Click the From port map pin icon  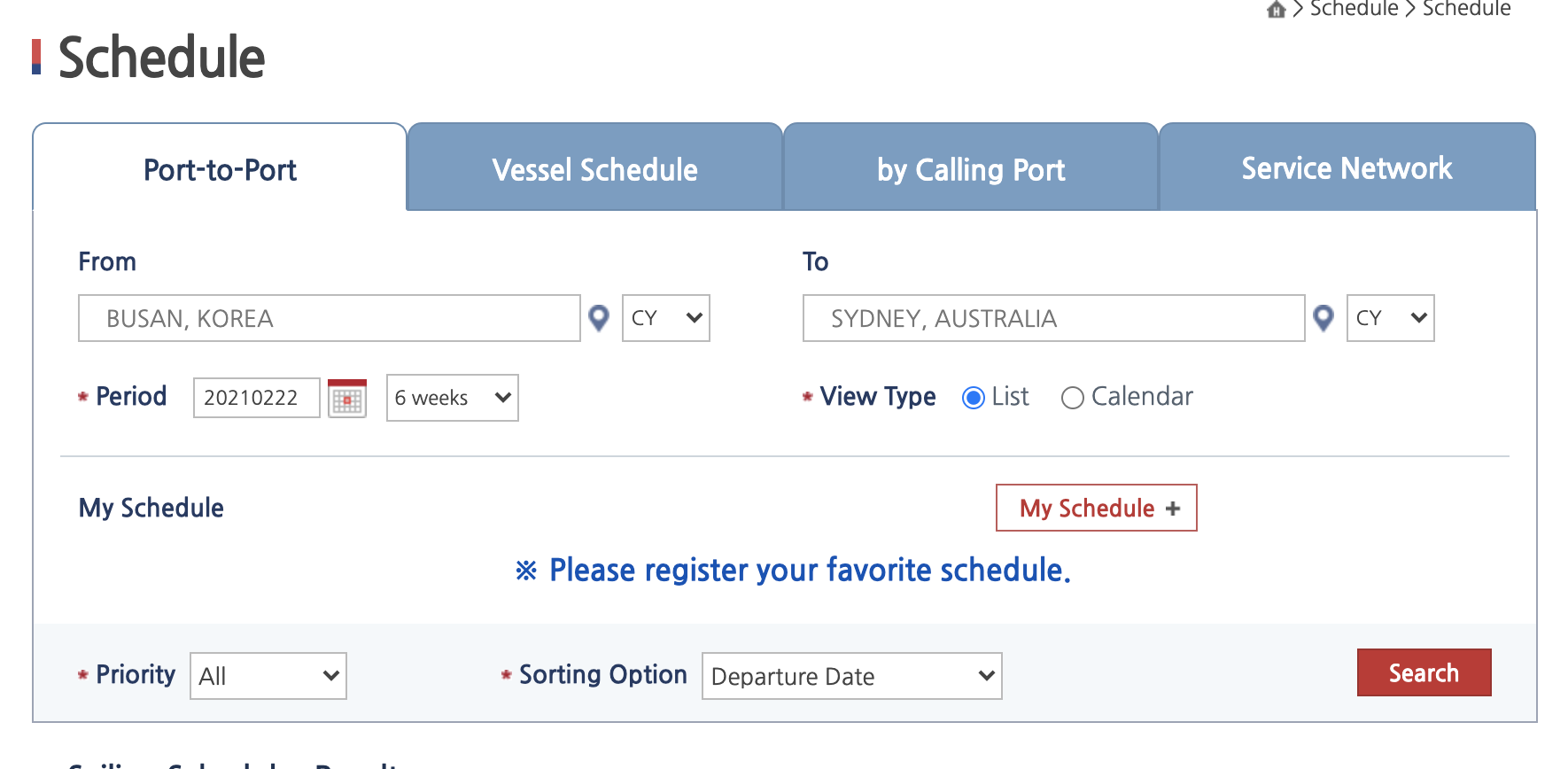pos(599,318)
